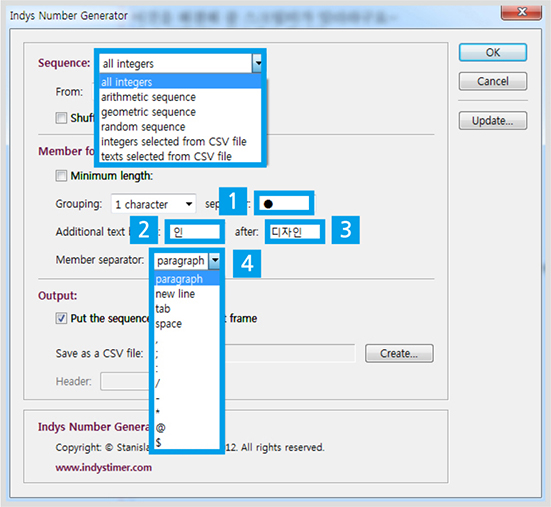The image size is (551, 507).
Task: Uncheck 'Put the sequence' in frame option
Action: click(61, 318)
